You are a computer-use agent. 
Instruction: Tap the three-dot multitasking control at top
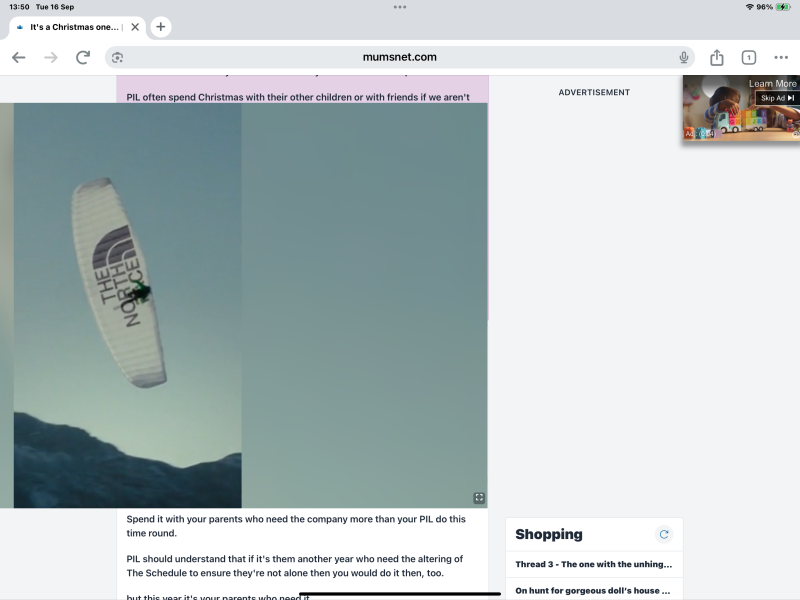coord(400,7)
